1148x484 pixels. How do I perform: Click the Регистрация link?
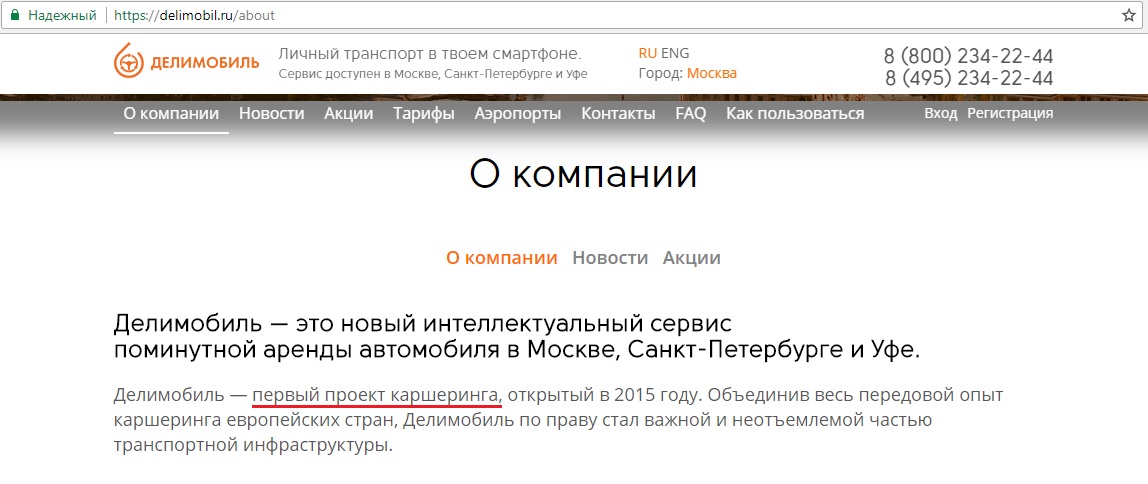(x=1010, y=113)
